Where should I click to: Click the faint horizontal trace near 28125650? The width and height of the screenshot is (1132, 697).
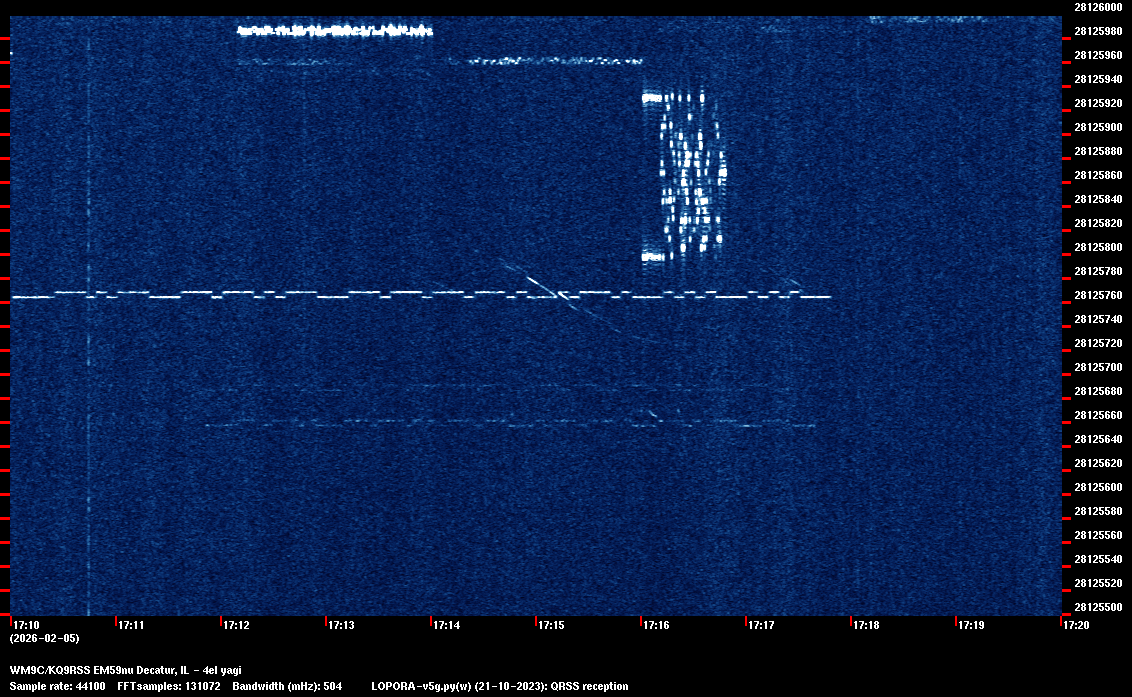pos(510,425)
